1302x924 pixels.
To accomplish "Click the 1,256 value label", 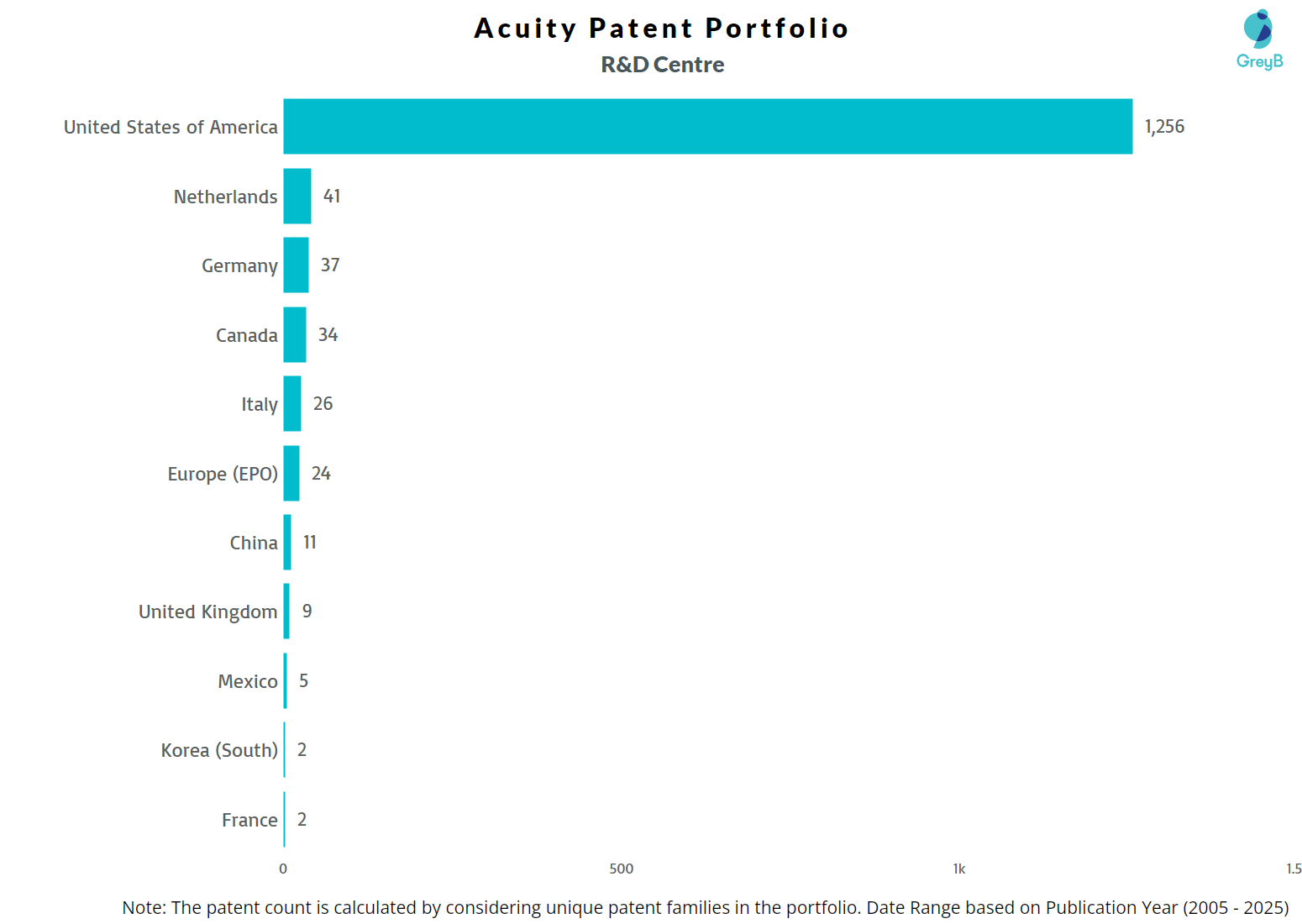I will tap(1164, 127).
